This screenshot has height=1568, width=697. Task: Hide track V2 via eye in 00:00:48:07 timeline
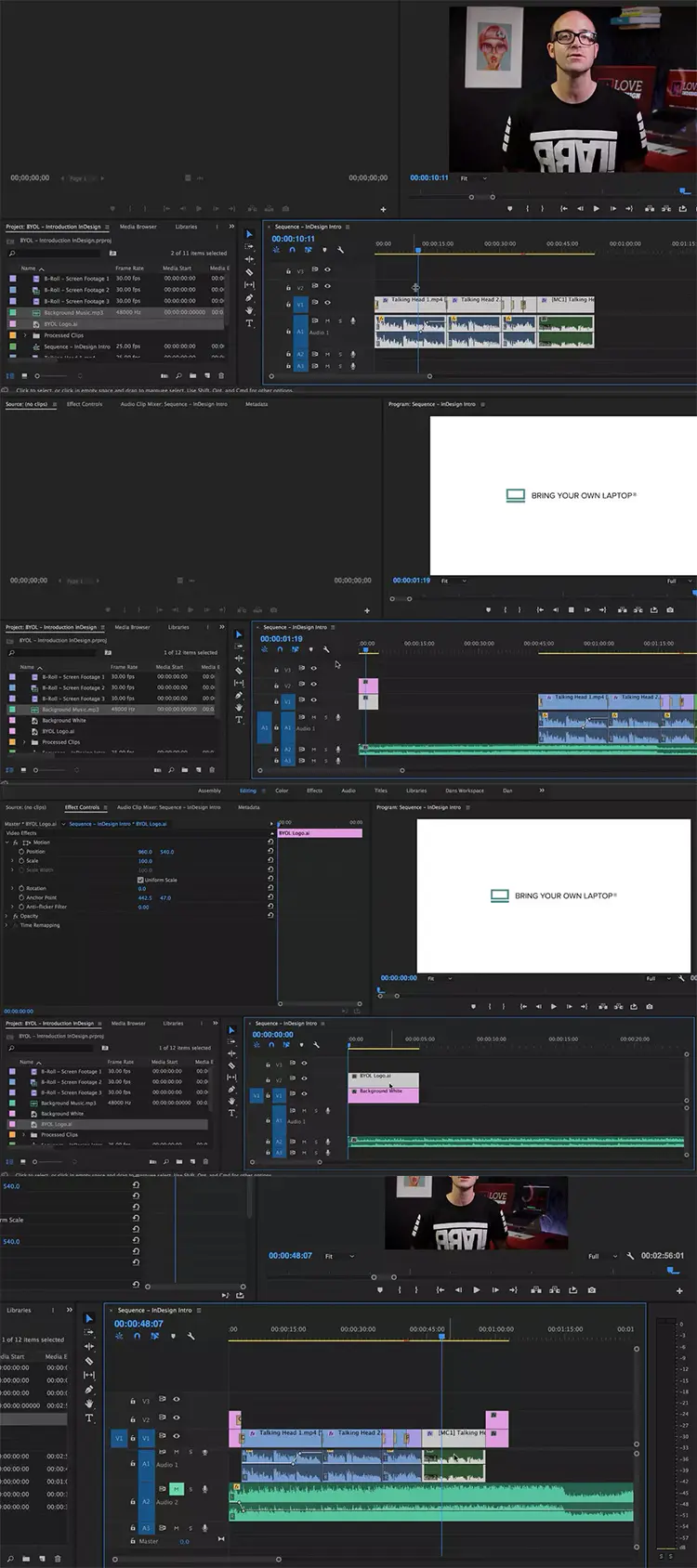(x=177, y=1419)
